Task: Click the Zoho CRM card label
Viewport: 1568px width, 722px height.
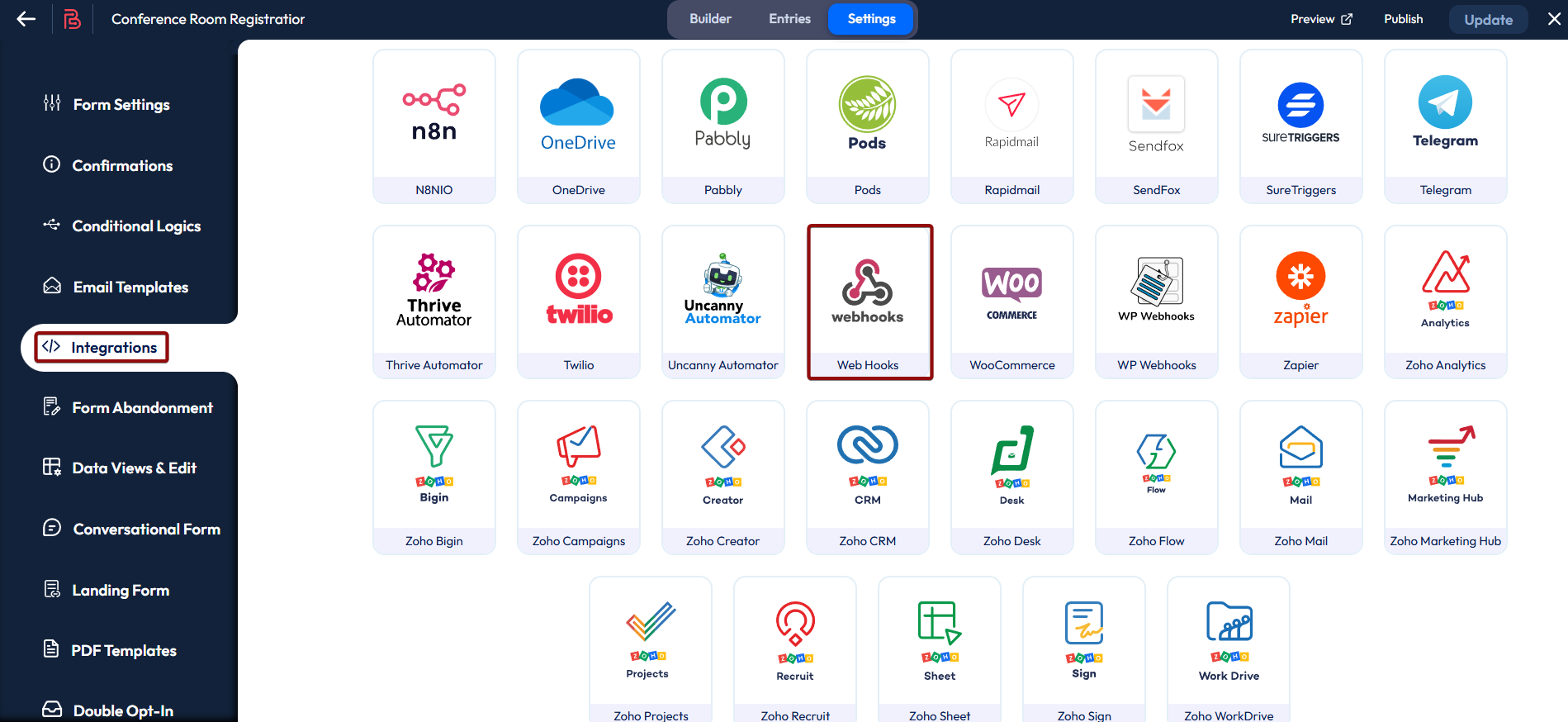Action: click(868, 541)
